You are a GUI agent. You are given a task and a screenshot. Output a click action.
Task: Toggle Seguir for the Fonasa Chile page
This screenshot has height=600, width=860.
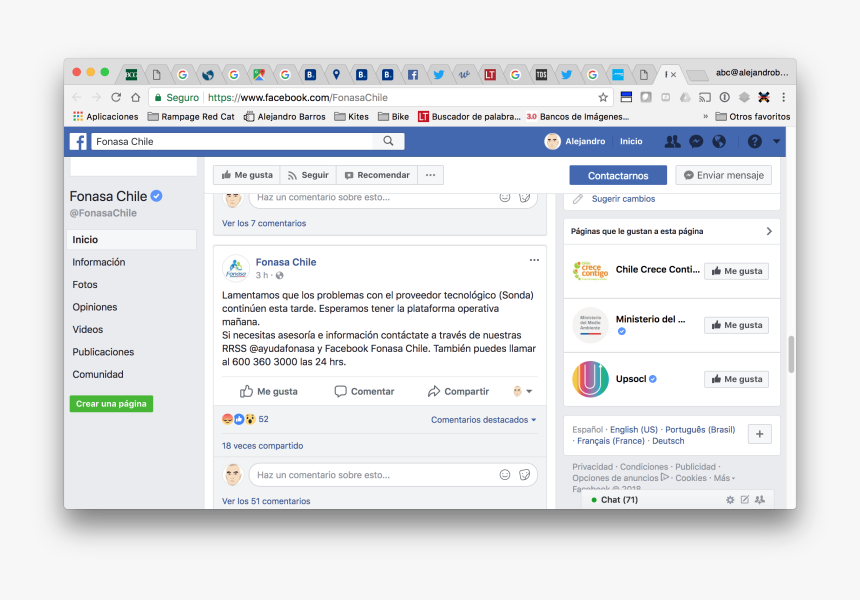[x=308, y=175]
